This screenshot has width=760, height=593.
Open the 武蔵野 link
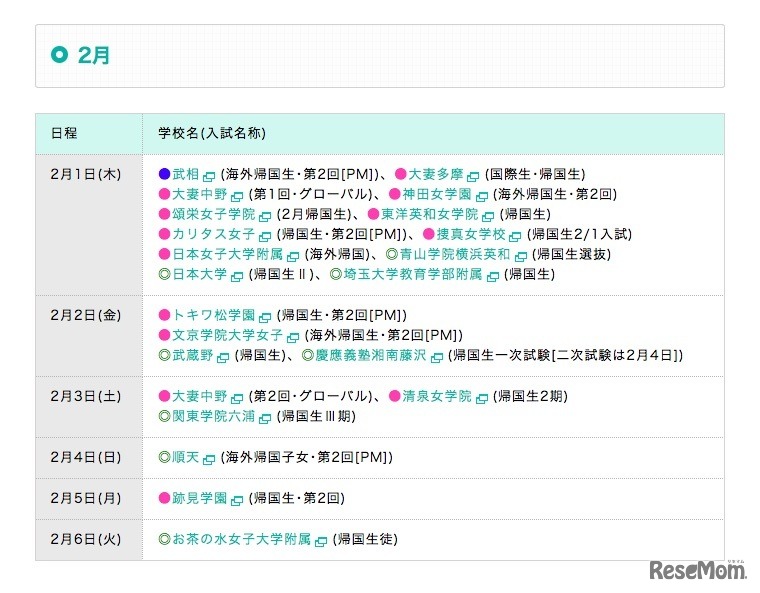[x=193, y=355]
